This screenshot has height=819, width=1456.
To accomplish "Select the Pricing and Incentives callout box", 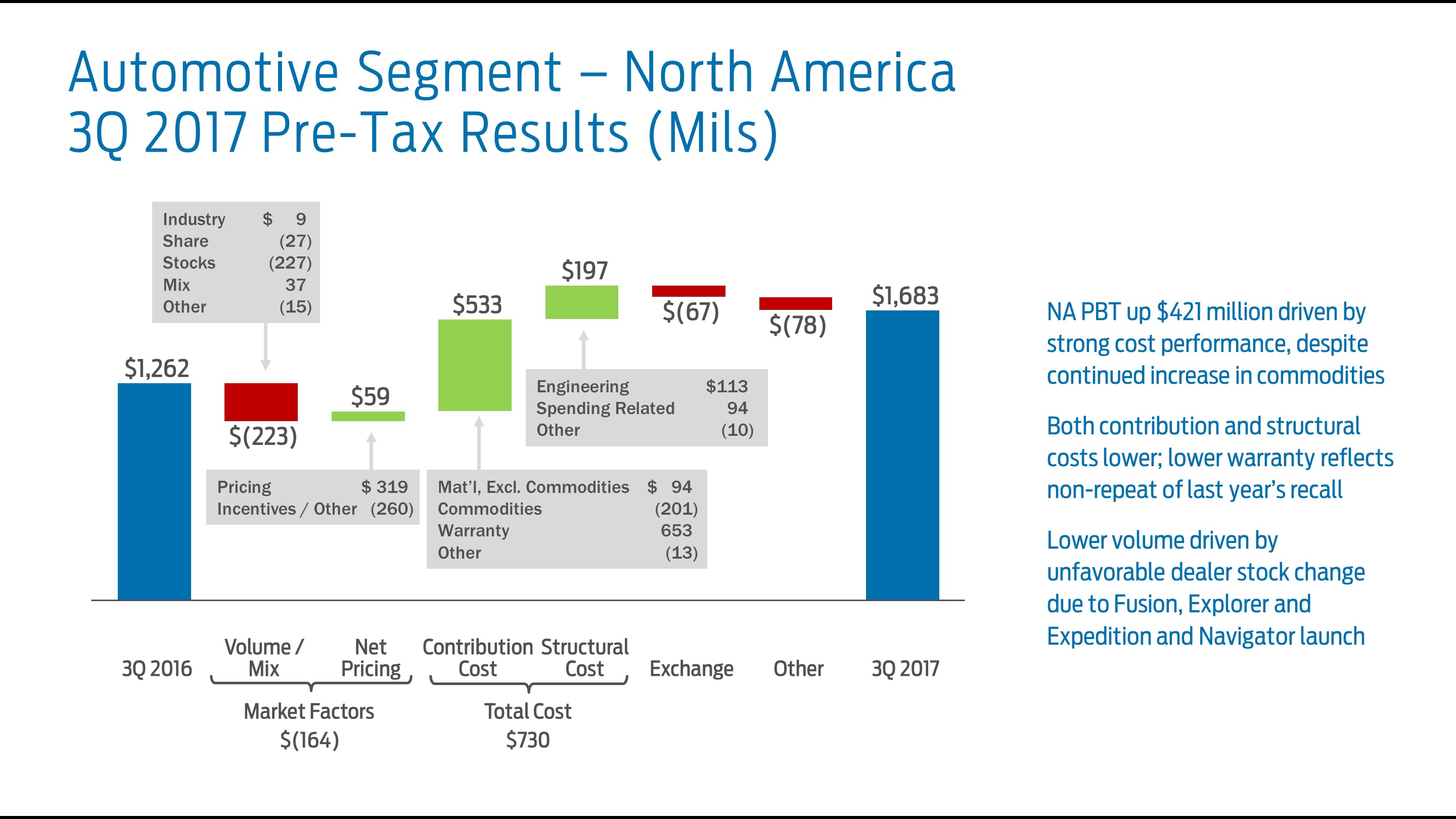I will (313, 497).
